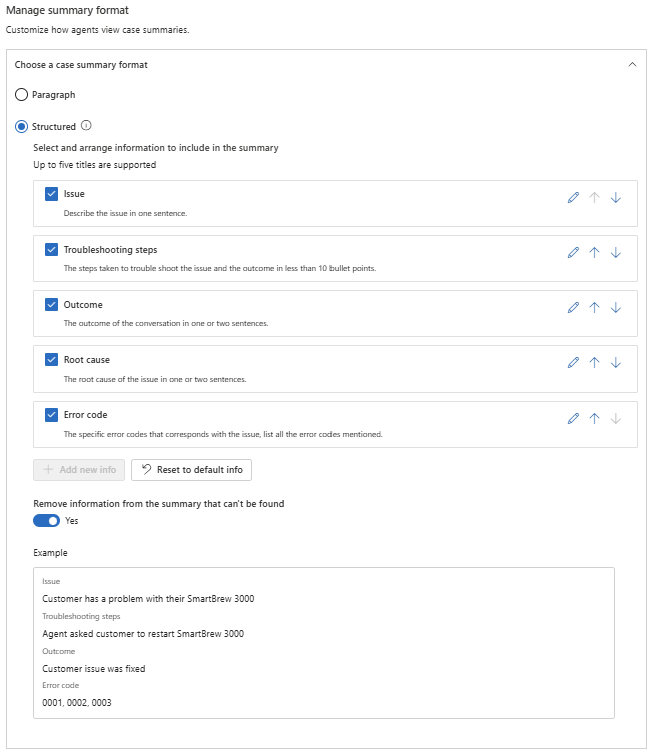Collapse the case summary format section
660x756 pixels.
631,64
